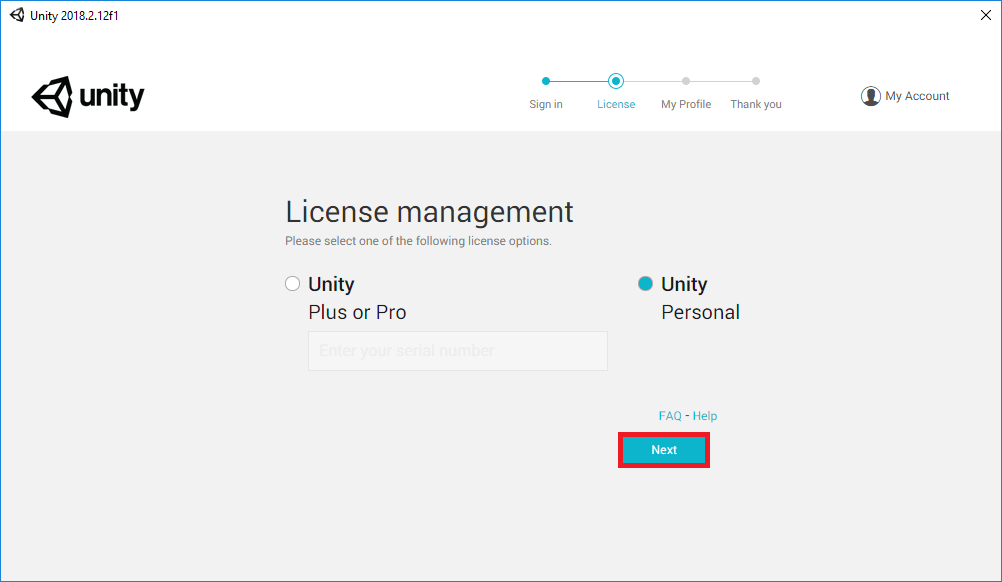Select the Unity Personal license option

pyautogui.click(x=645, y=283)
